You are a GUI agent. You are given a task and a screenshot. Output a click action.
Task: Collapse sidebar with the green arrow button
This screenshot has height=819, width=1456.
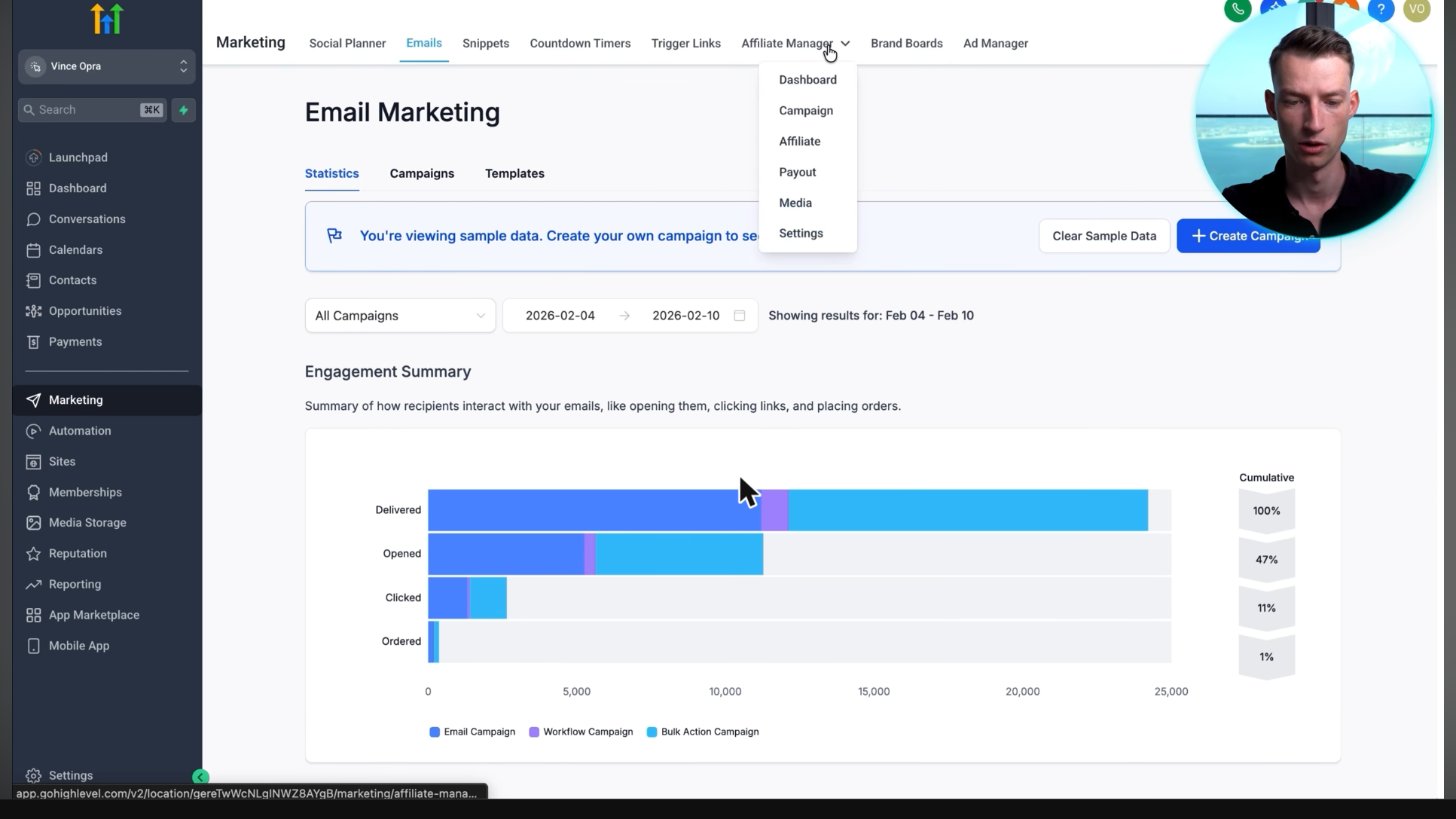[200, 777]
